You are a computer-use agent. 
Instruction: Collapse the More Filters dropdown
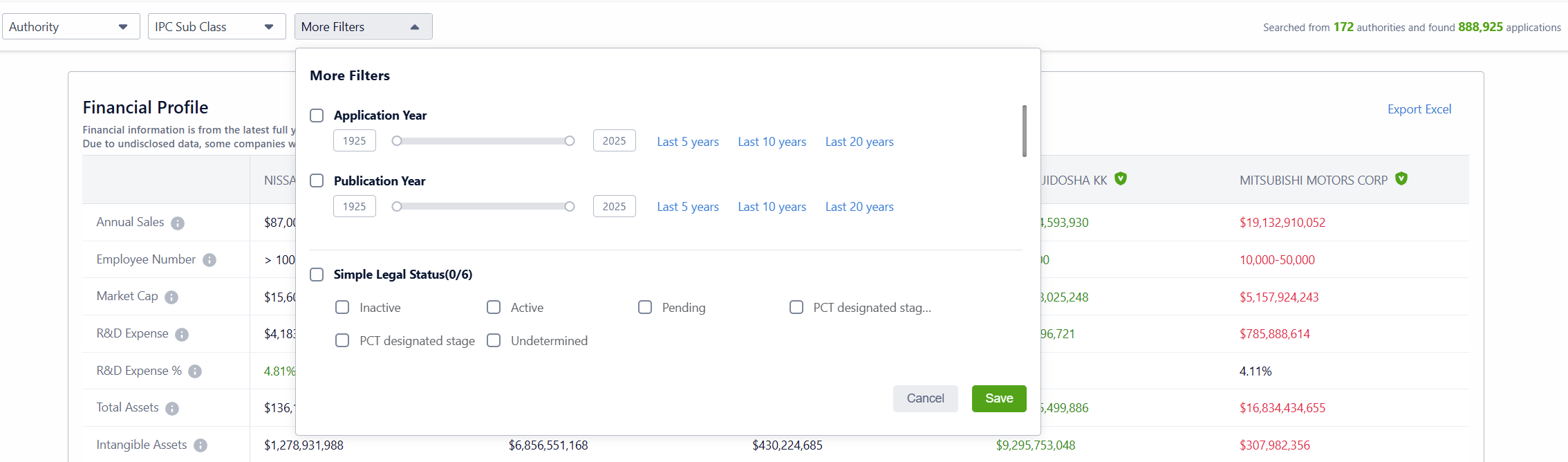point(363,27)
